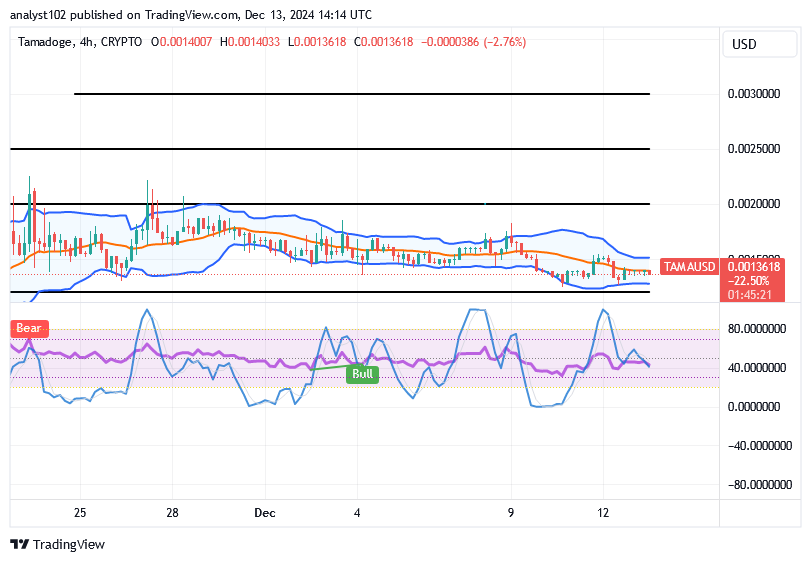Select the TAMAUSD price tag

click(x=689, y=267)
